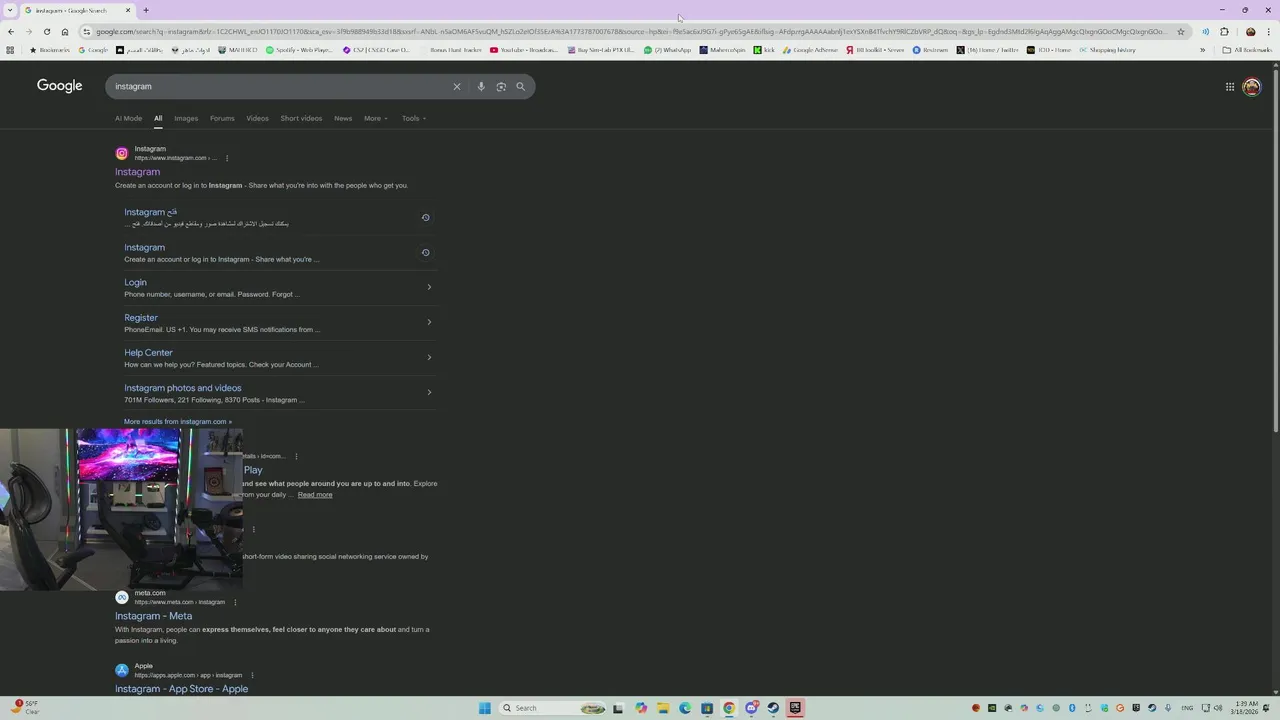The height and width of the screenshot is (720, 1280).
Task: Open the Instagram - Meta result
Action: click(x=153, y=616)
